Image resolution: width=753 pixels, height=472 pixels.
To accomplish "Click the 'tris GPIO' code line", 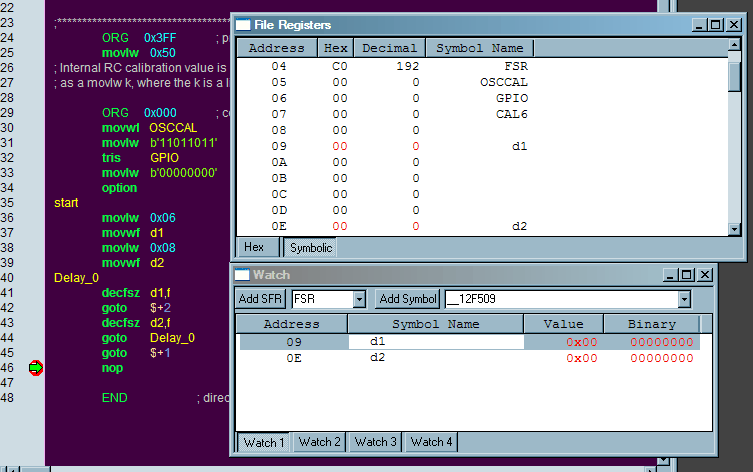I will pos(140,157).
